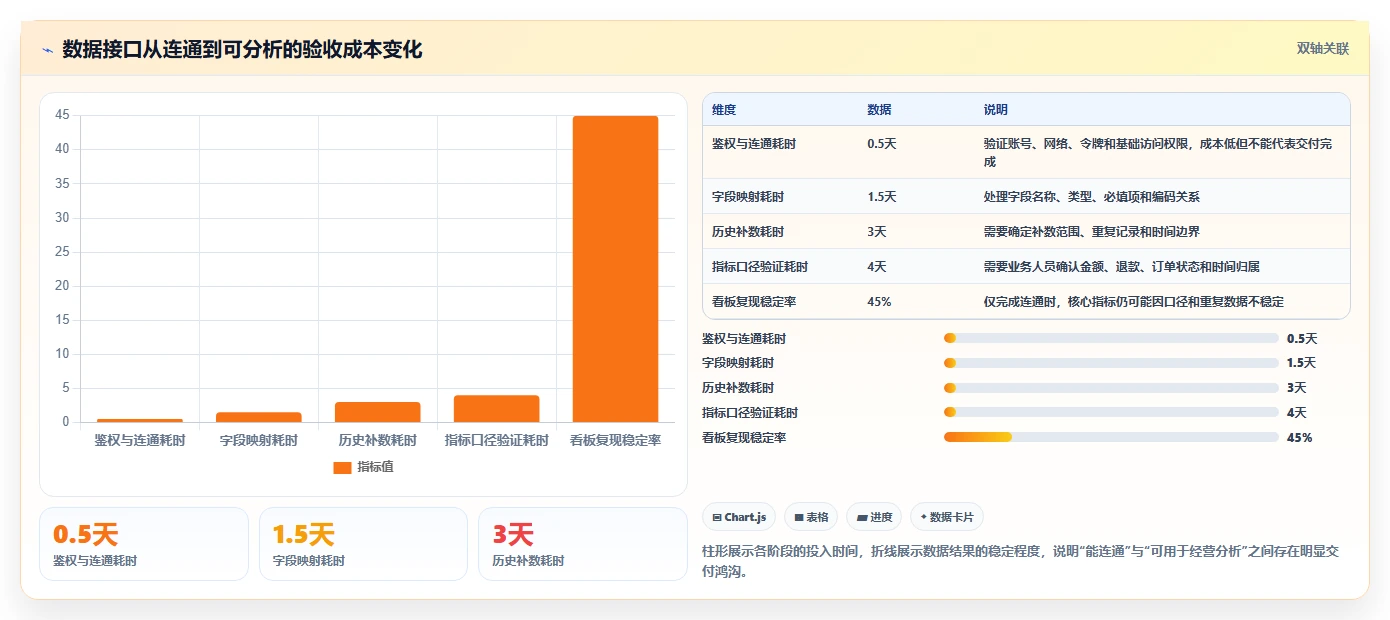Click the 字段映射耗时 1.5天 progress bar
This screenshot has height=620, width=1390.
pyautogui.click(x=1111, y=363)
